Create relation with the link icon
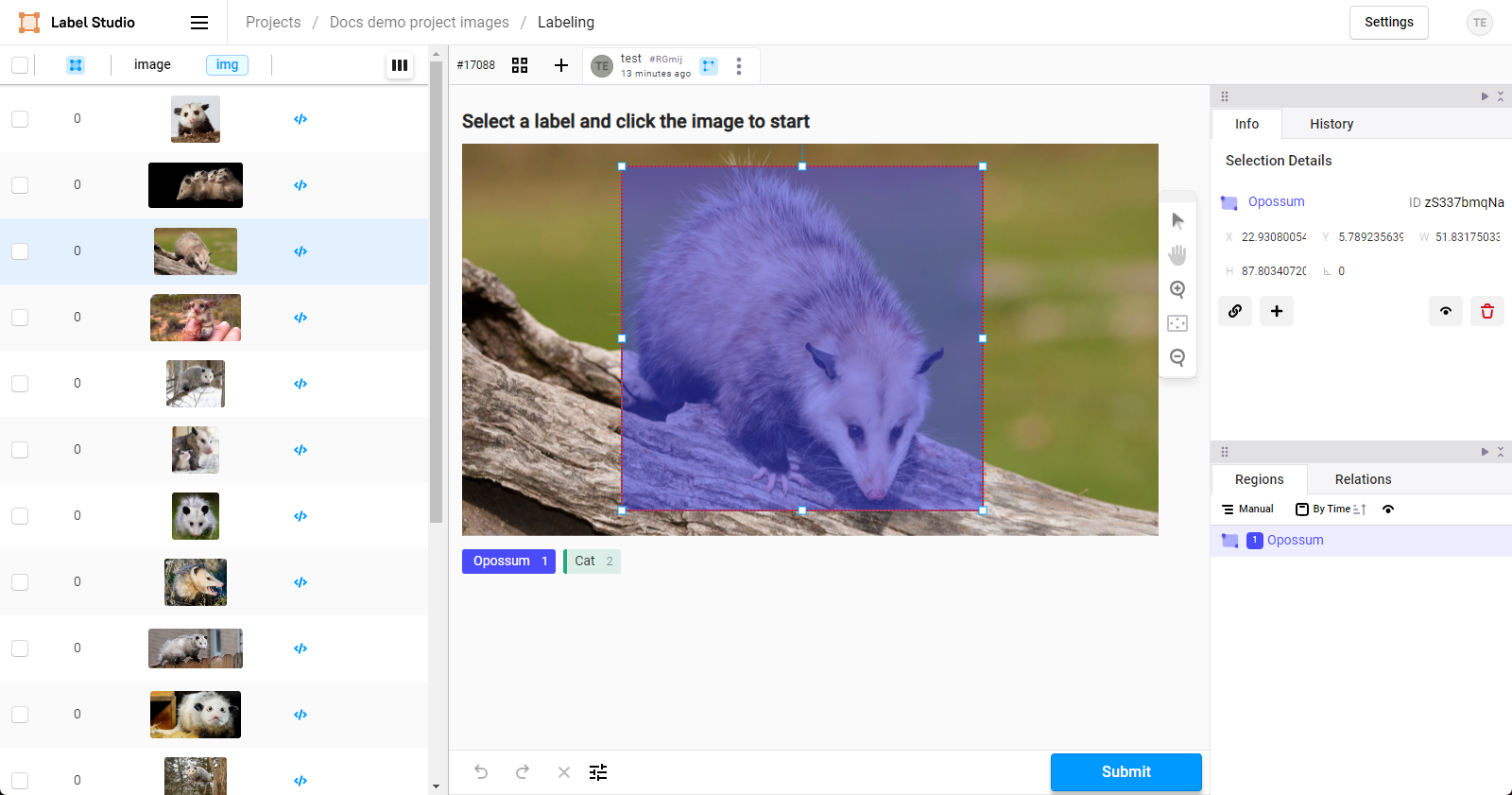Screen dimensions: 1512x795 click(x=1235, y=311)
